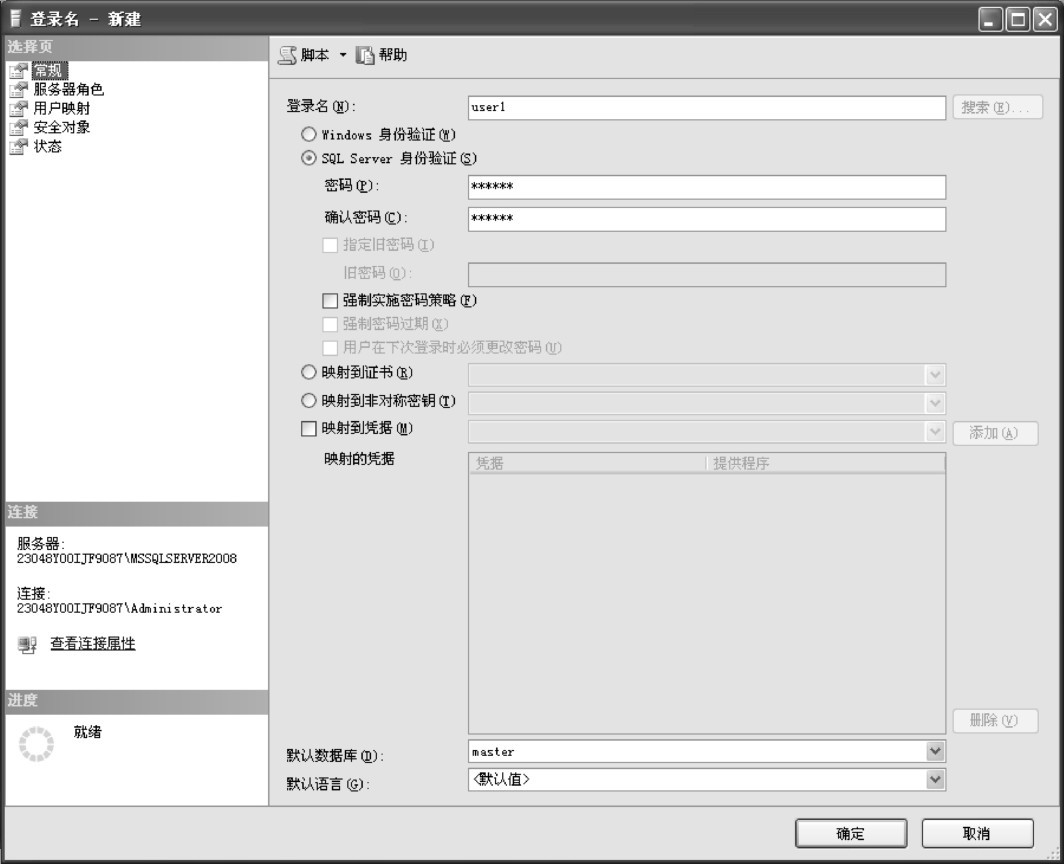Click the 帮助 help icon
The image size is (1064, 864).
click(365, 55)
